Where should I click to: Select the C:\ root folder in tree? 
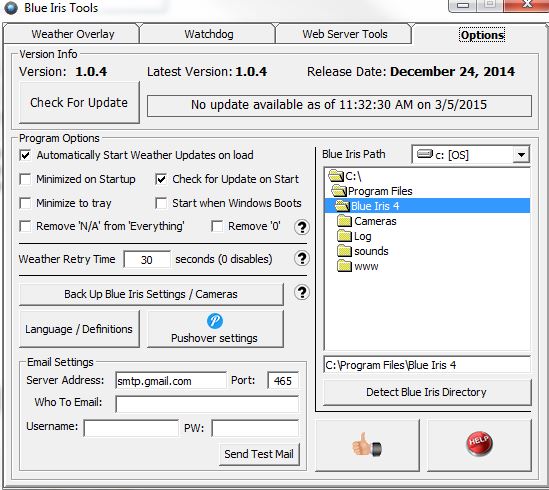tap(345, 176)
